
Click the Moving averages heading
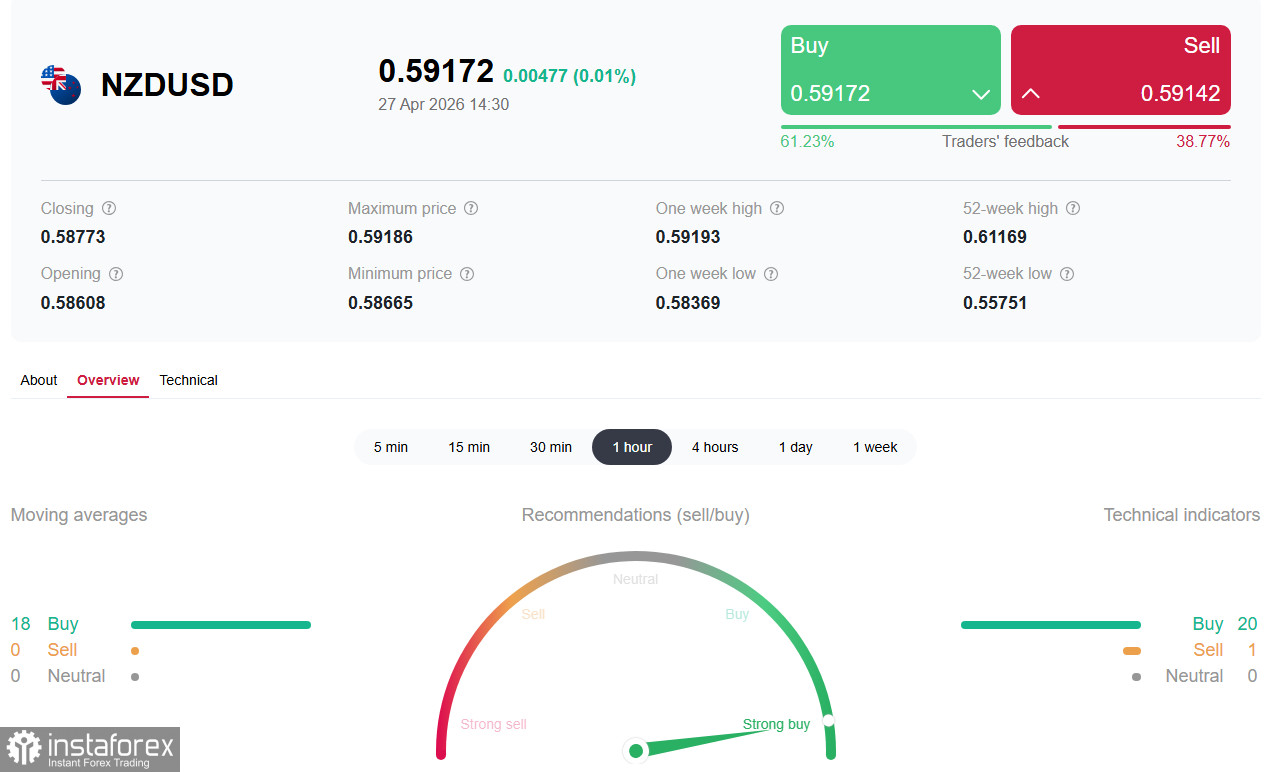coord(79,515)
